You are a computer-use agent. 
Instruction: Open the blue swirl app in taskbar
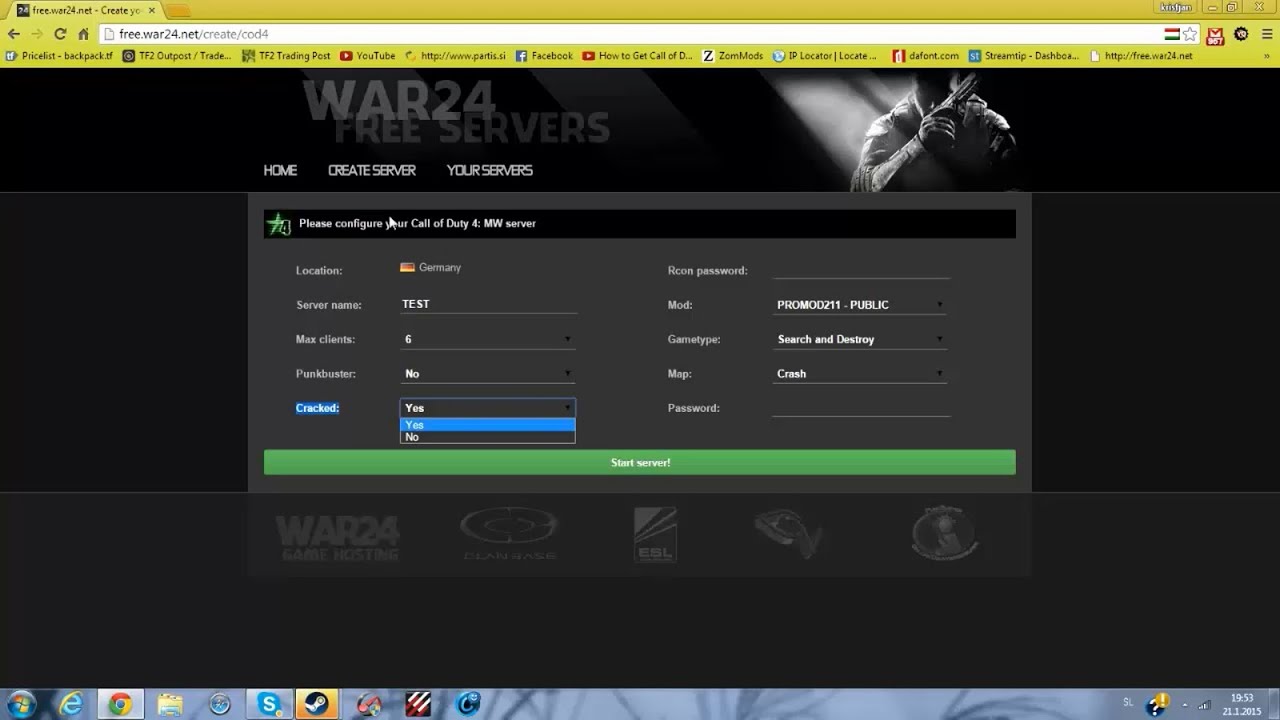[468, 704]
